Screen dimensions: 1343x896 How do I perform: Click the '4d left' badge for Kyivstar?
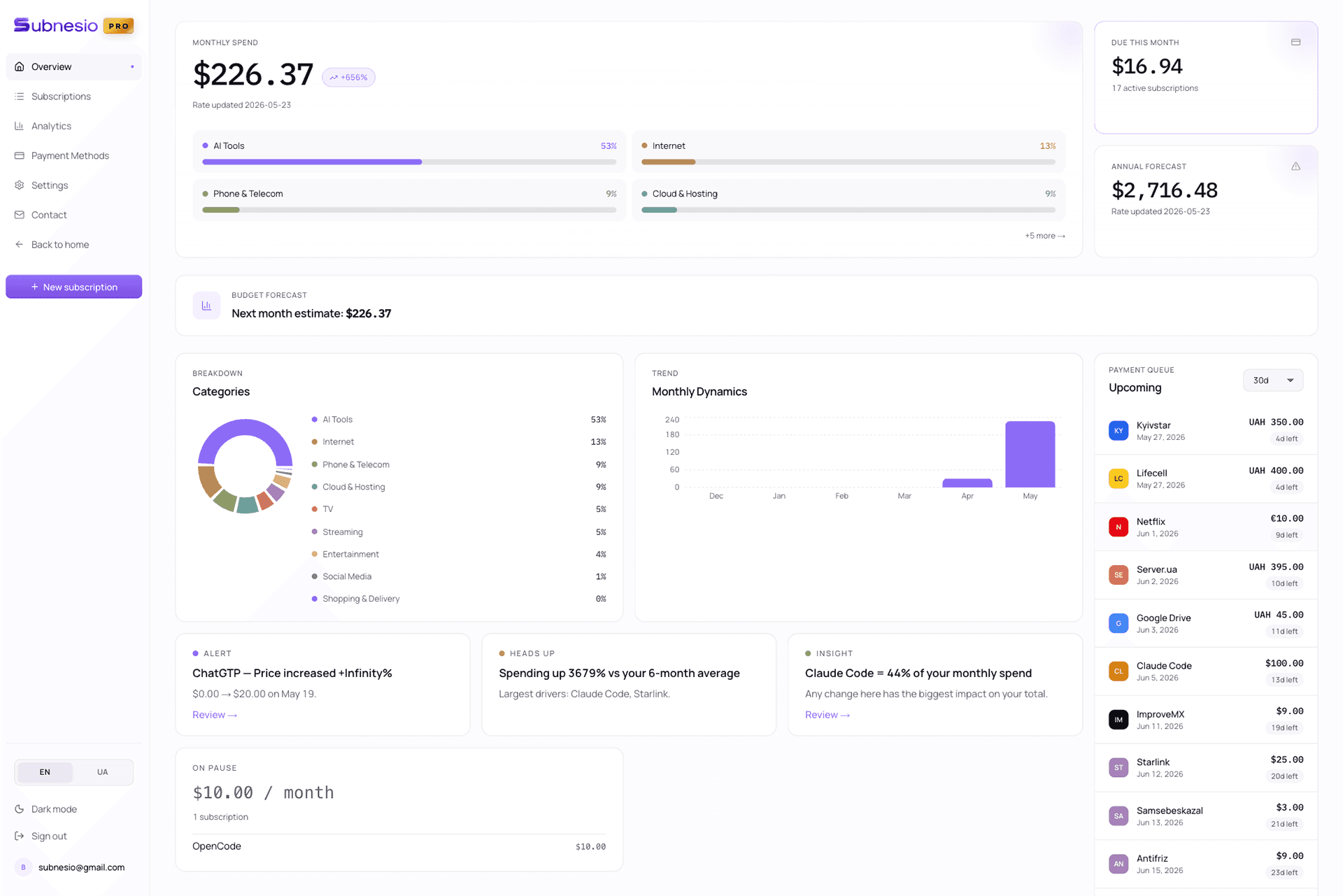1286,439
